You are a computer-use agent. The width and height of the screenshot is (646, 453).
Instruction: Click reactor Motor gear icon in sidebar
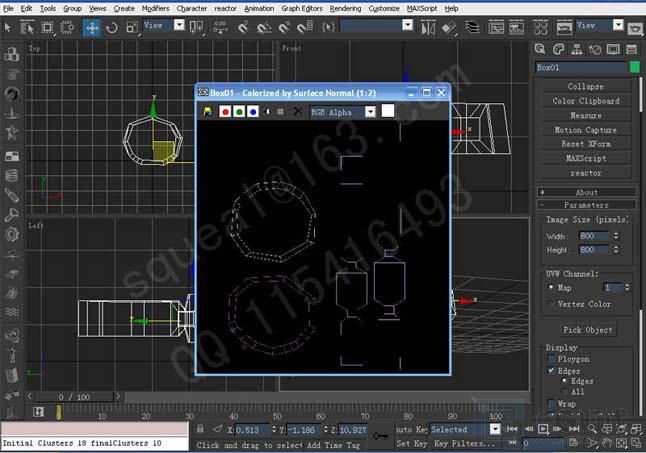point(12,235)
